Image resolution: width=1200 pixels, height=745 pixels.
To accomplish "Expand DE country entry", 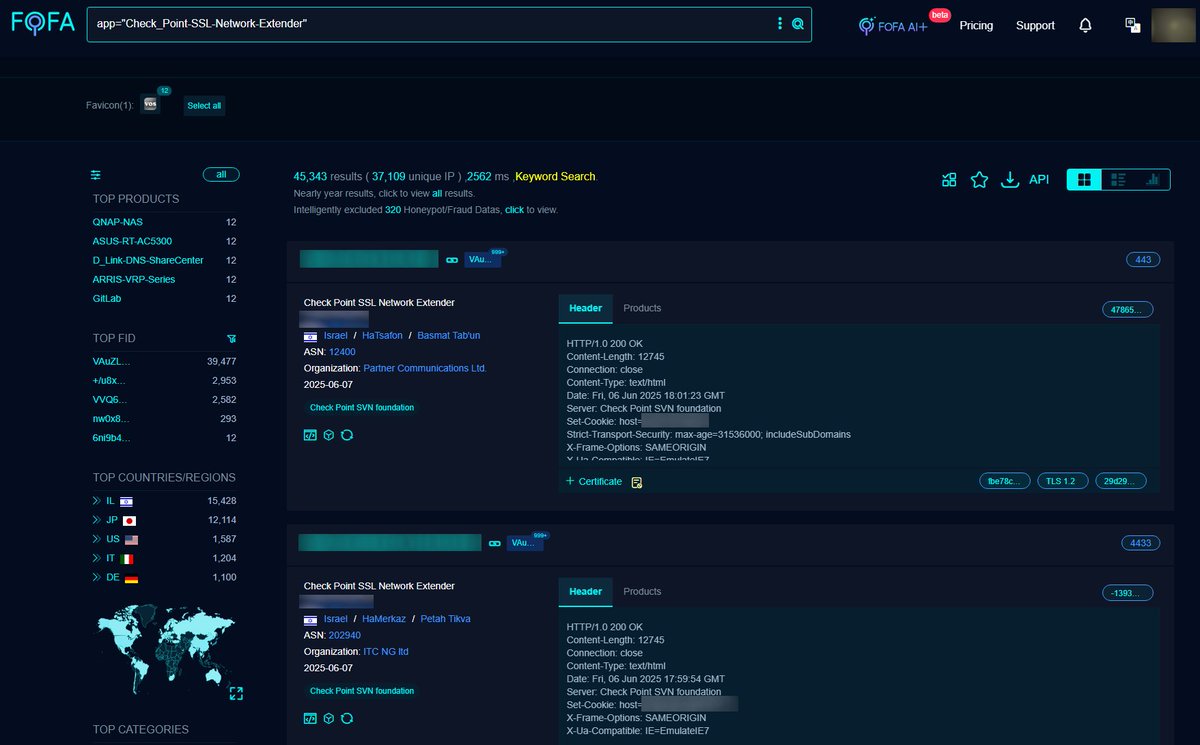I will (97, 577).
